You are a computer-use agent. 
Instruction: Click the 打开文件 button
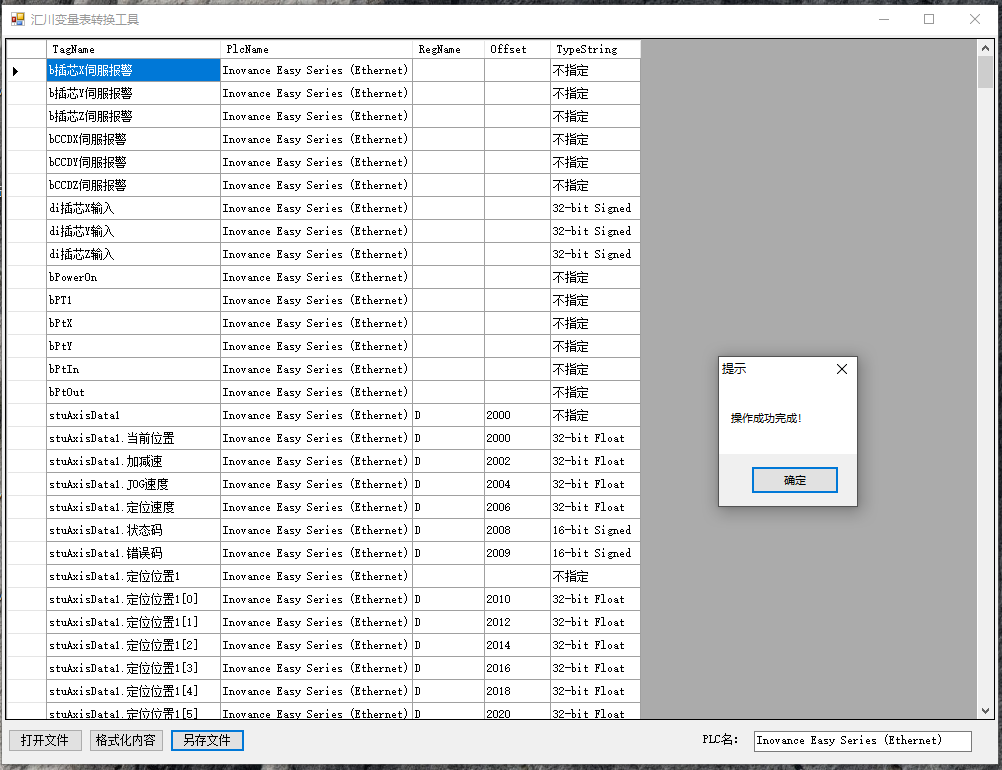click(x=45, y=740)
